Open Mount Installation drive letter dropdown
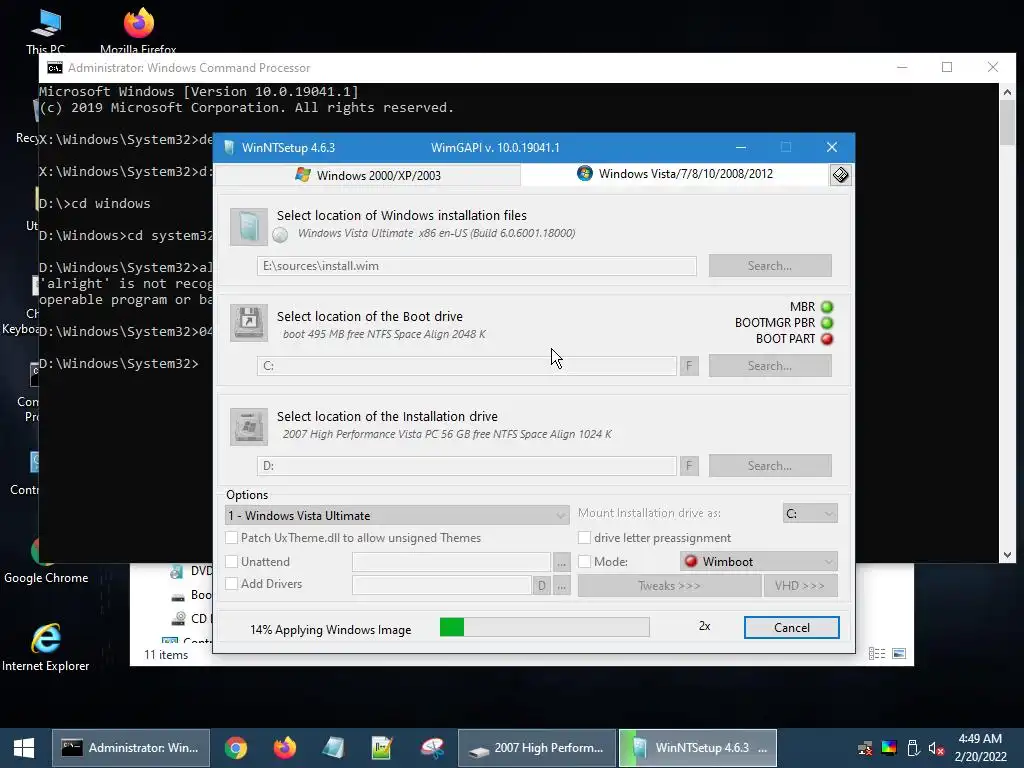Viewport: 1024px width, 768px height. (x=810, y=513)
